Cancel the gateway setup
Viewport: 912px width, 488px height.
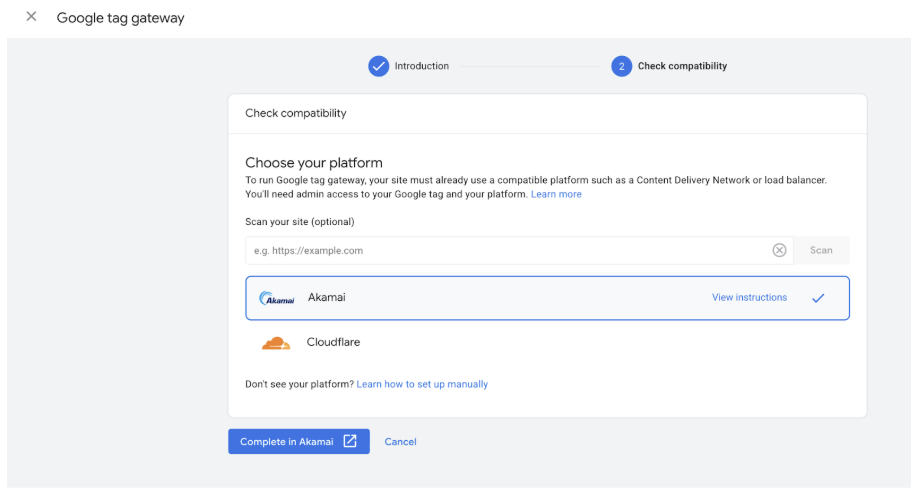click(x=400, y=442)
